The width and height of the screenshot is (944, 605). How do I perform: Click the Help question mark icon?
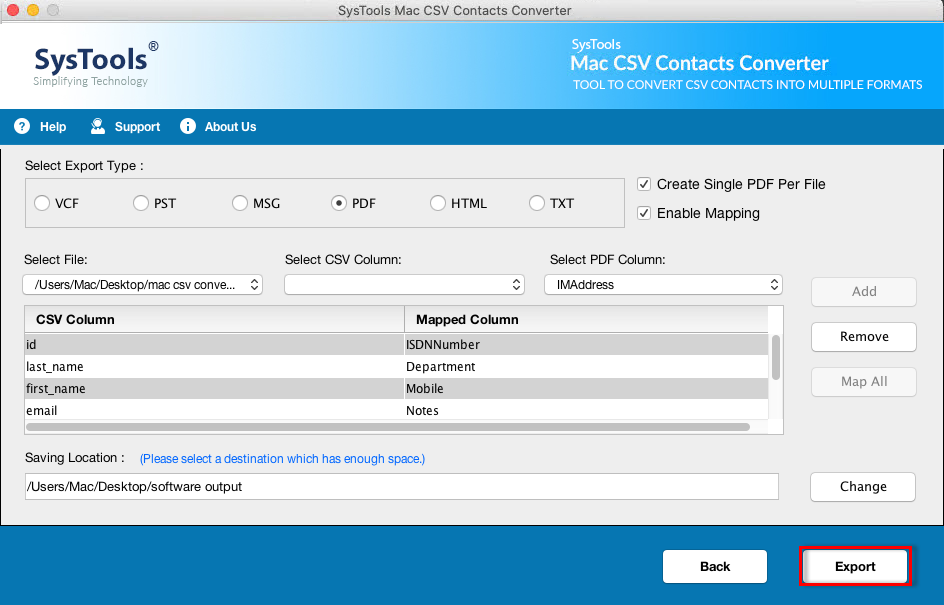(22, 126)
